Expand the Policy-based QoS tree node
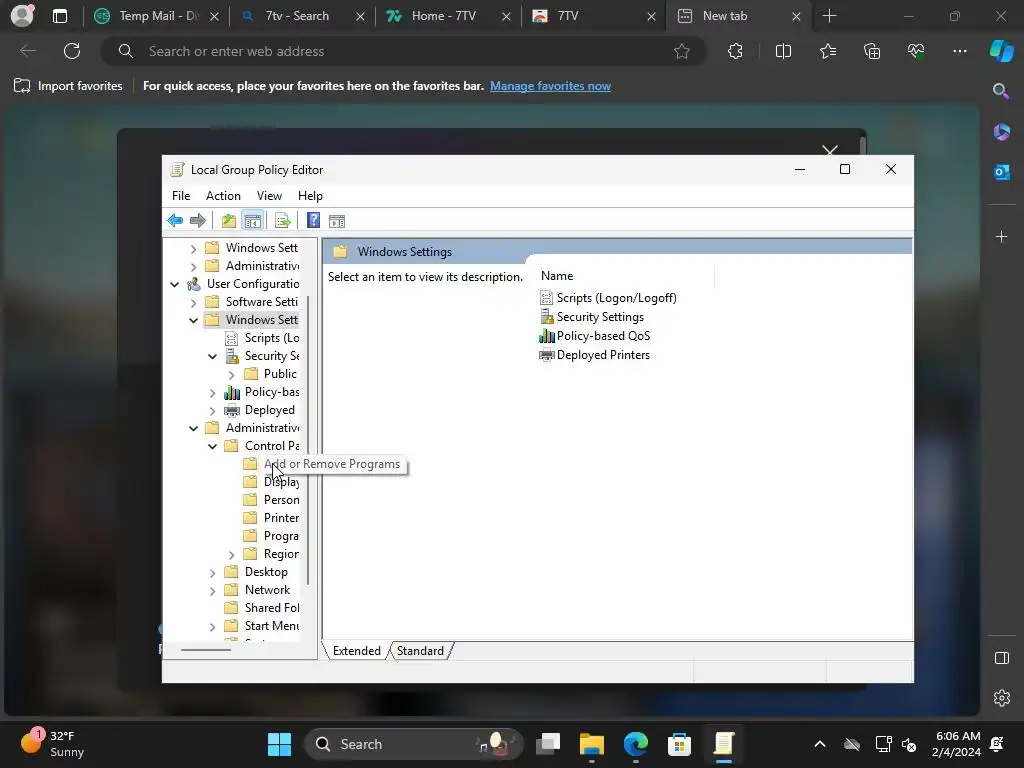Viewport: 1024px width, 768px height. [x=212, y=392]
